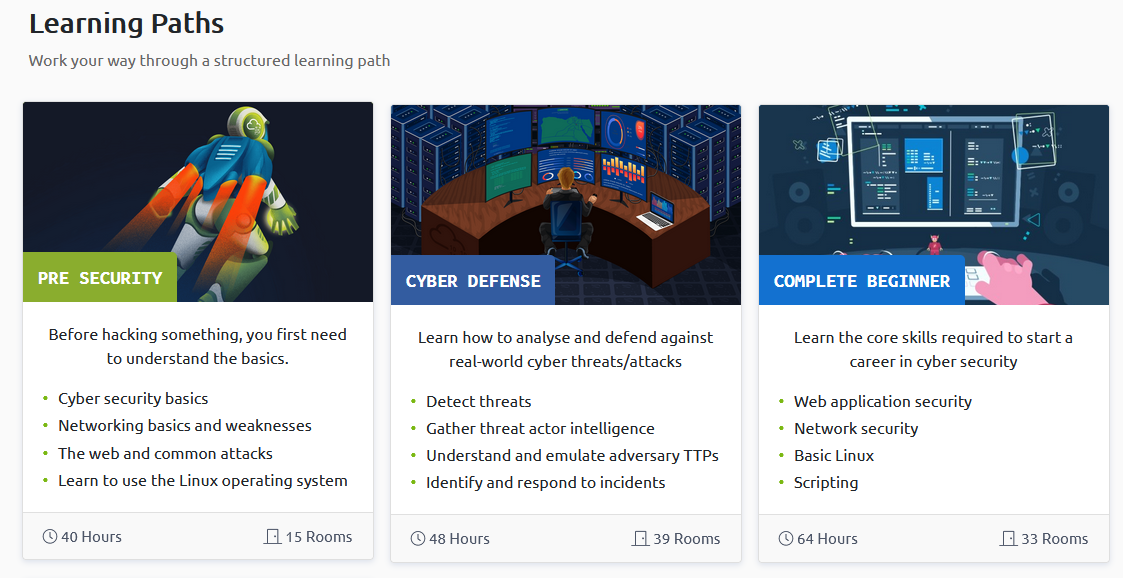This screenshot has height=578, width=1123.
Task: Select the blue CYBER DEFENSE label
Action: coord(473,281)
